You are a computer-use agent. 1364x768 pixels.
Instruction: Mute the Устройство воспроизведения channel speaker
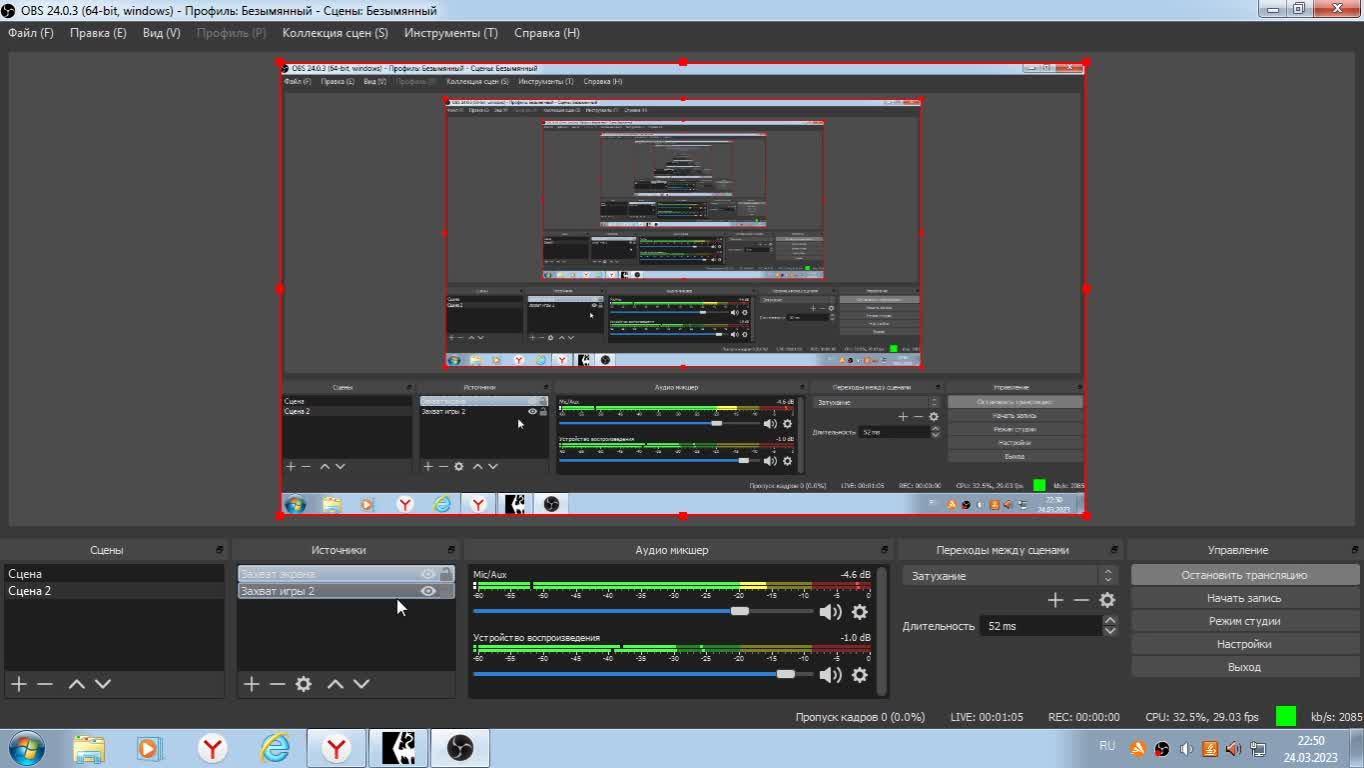tap(830, 675)
